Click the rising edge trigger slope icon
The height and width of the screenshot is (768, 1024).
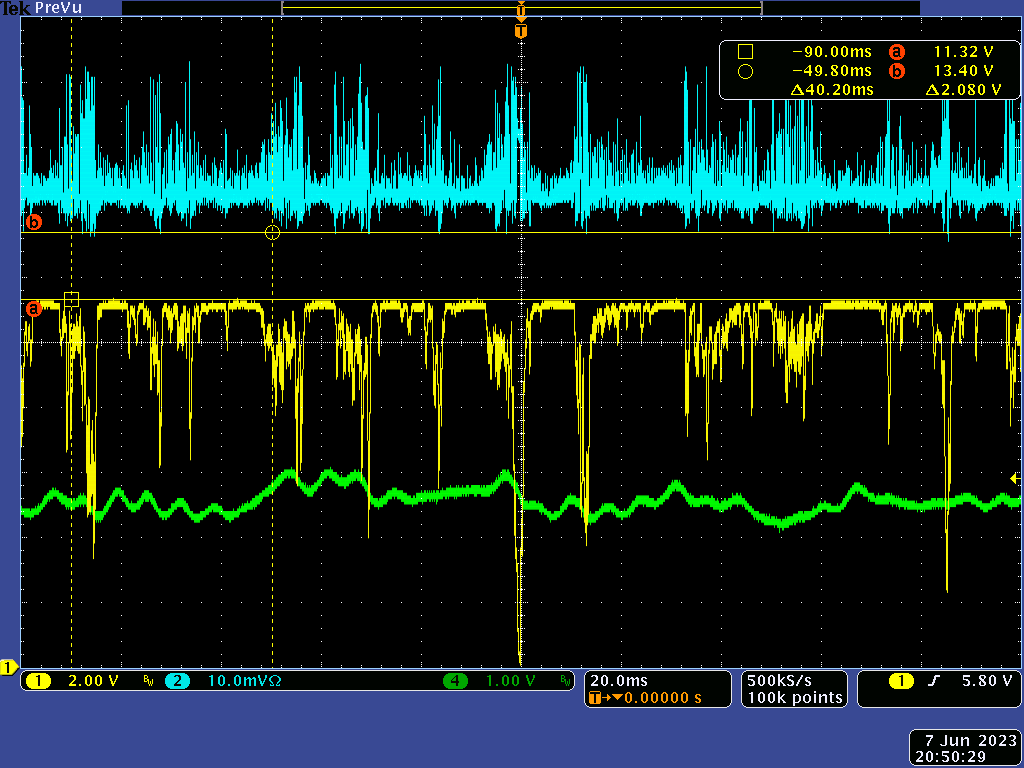[x=934, y=681]
